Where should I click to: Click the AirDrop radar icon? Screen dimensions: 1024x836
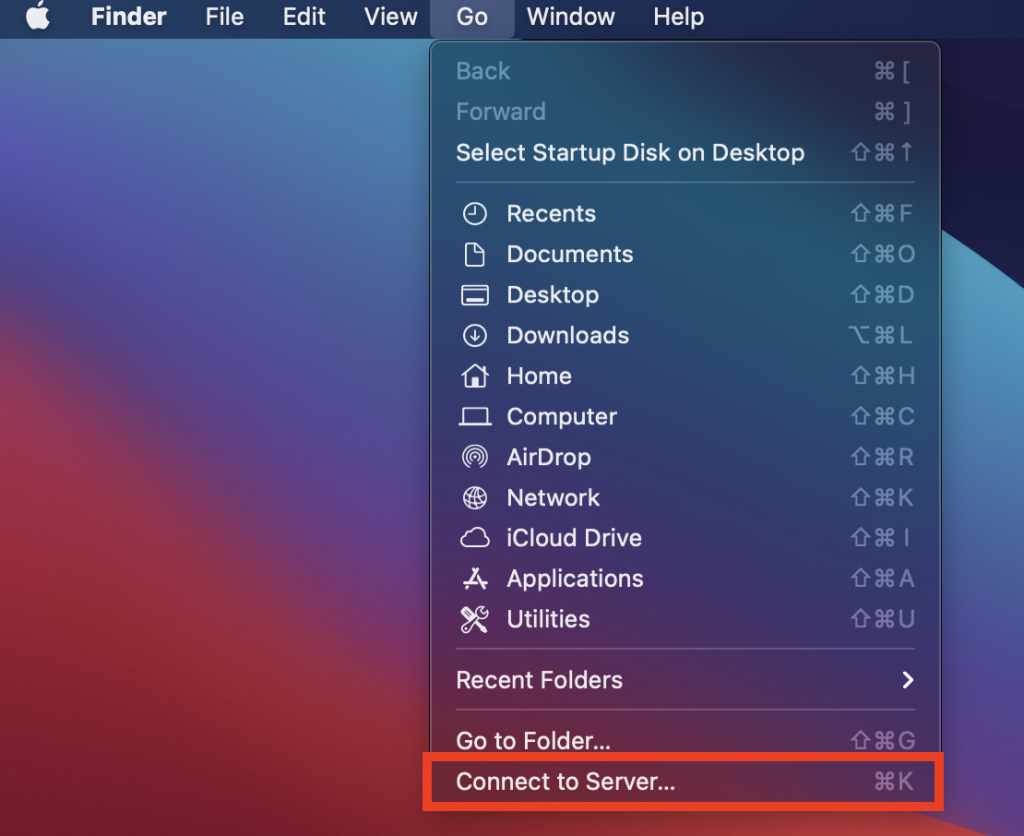click(x=475, y=457)
